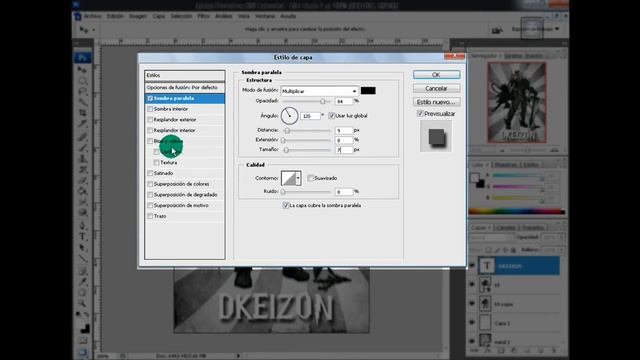Click the Opacidad slider in Sombra paralela
This screenshot has width=640, height=360.
307,101
